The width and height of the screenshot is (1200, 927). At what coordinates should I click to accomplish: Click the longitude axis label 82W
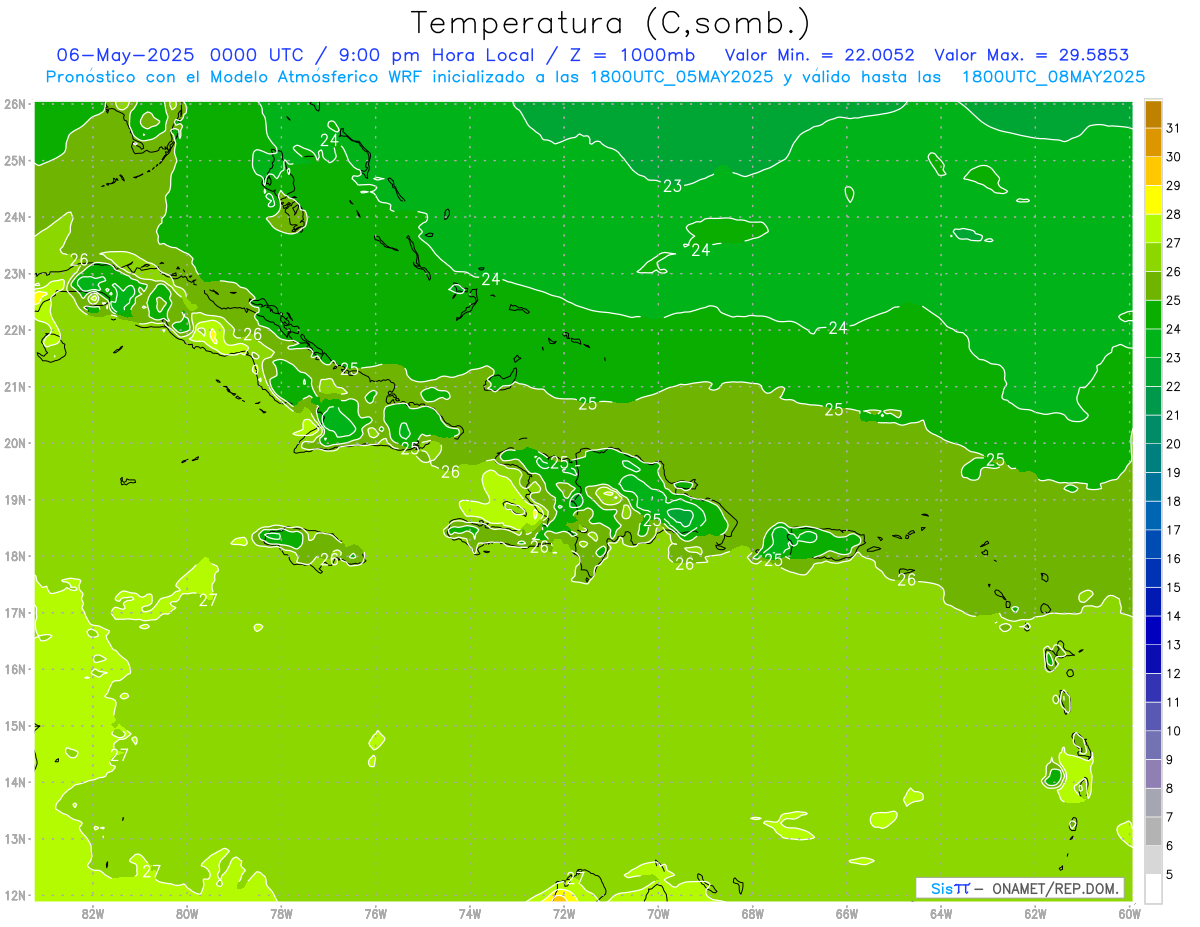[x=93, y=913]
